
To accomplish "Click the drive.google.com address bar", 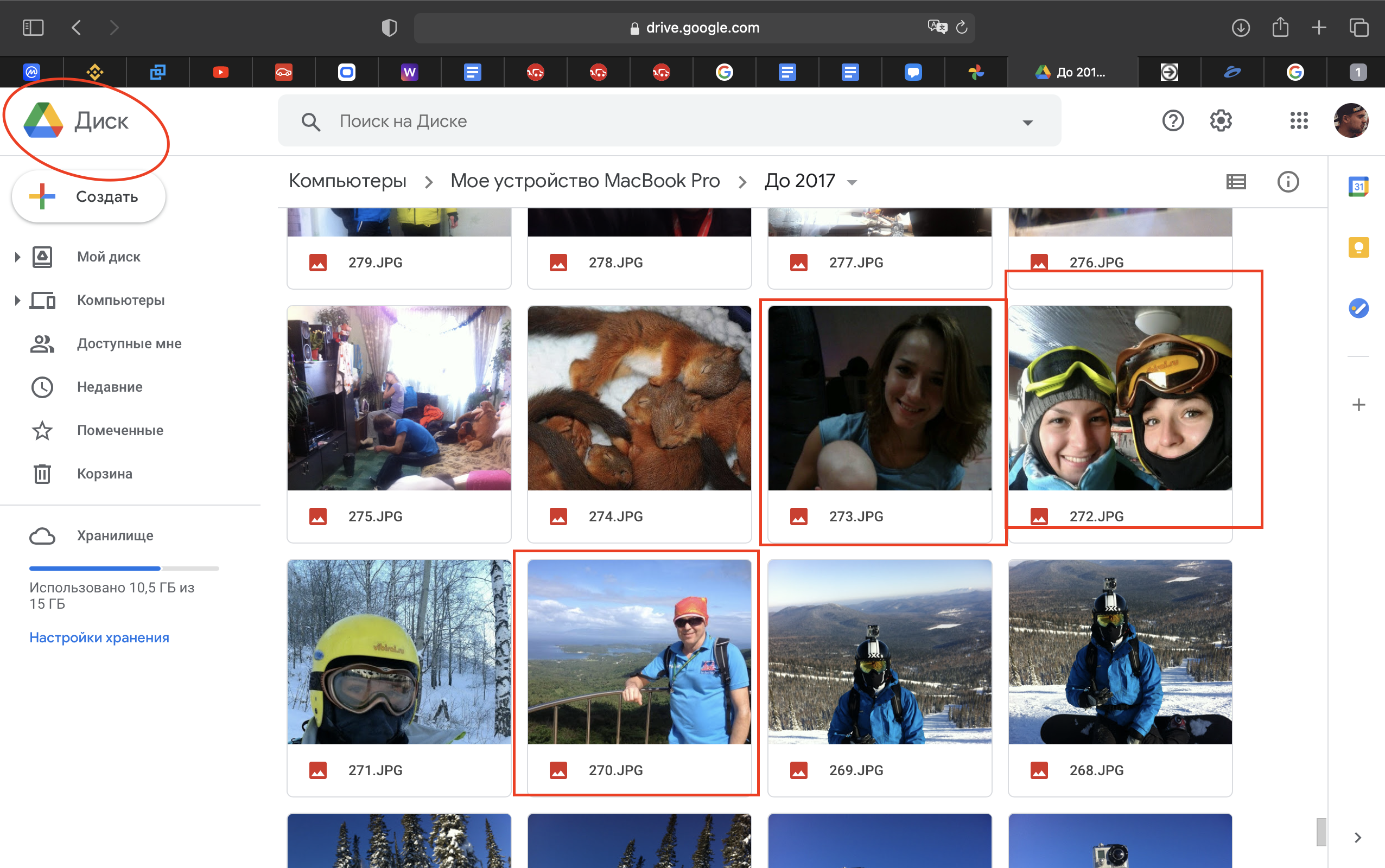I will tap(694, 28).
